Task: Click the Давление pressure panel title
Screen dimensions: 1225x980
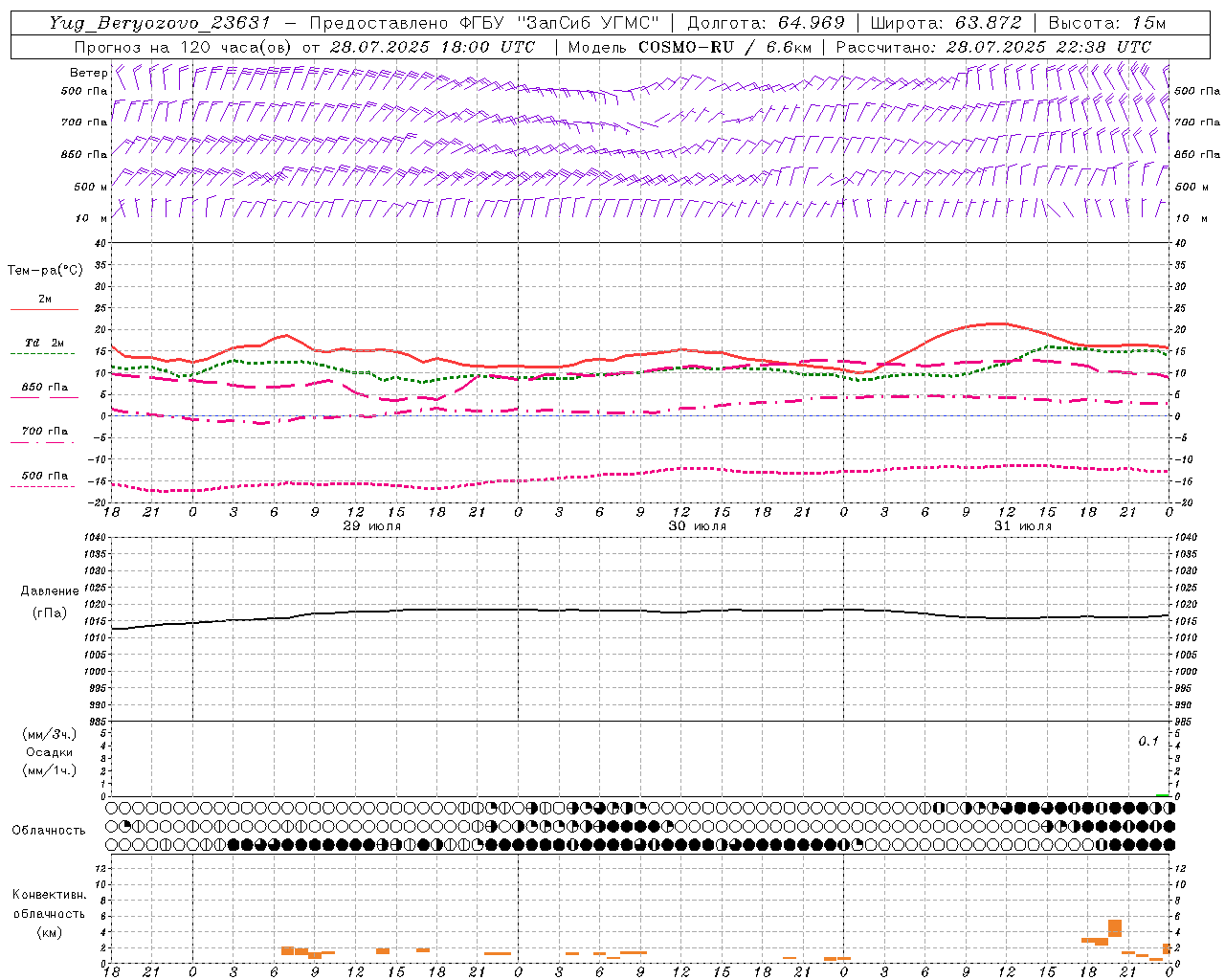Action: point(50,591)
